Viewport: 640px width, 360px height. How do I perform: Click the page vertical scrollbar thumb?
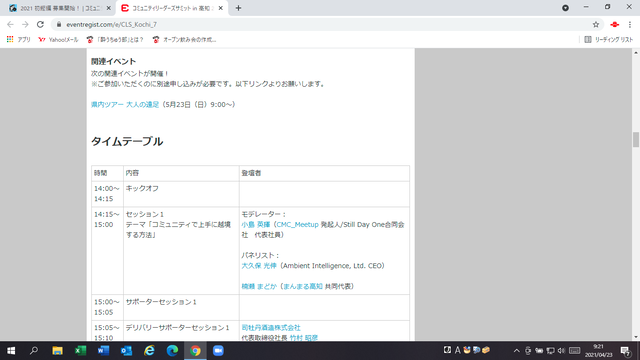coord(636,140)
